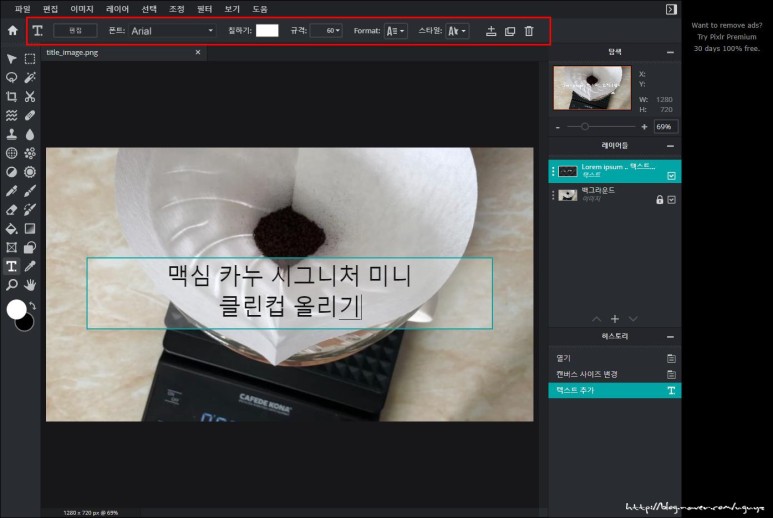Select the Paint Bucket fill tool
This screenshot has width=773, height=518.
tap(11, 229)
